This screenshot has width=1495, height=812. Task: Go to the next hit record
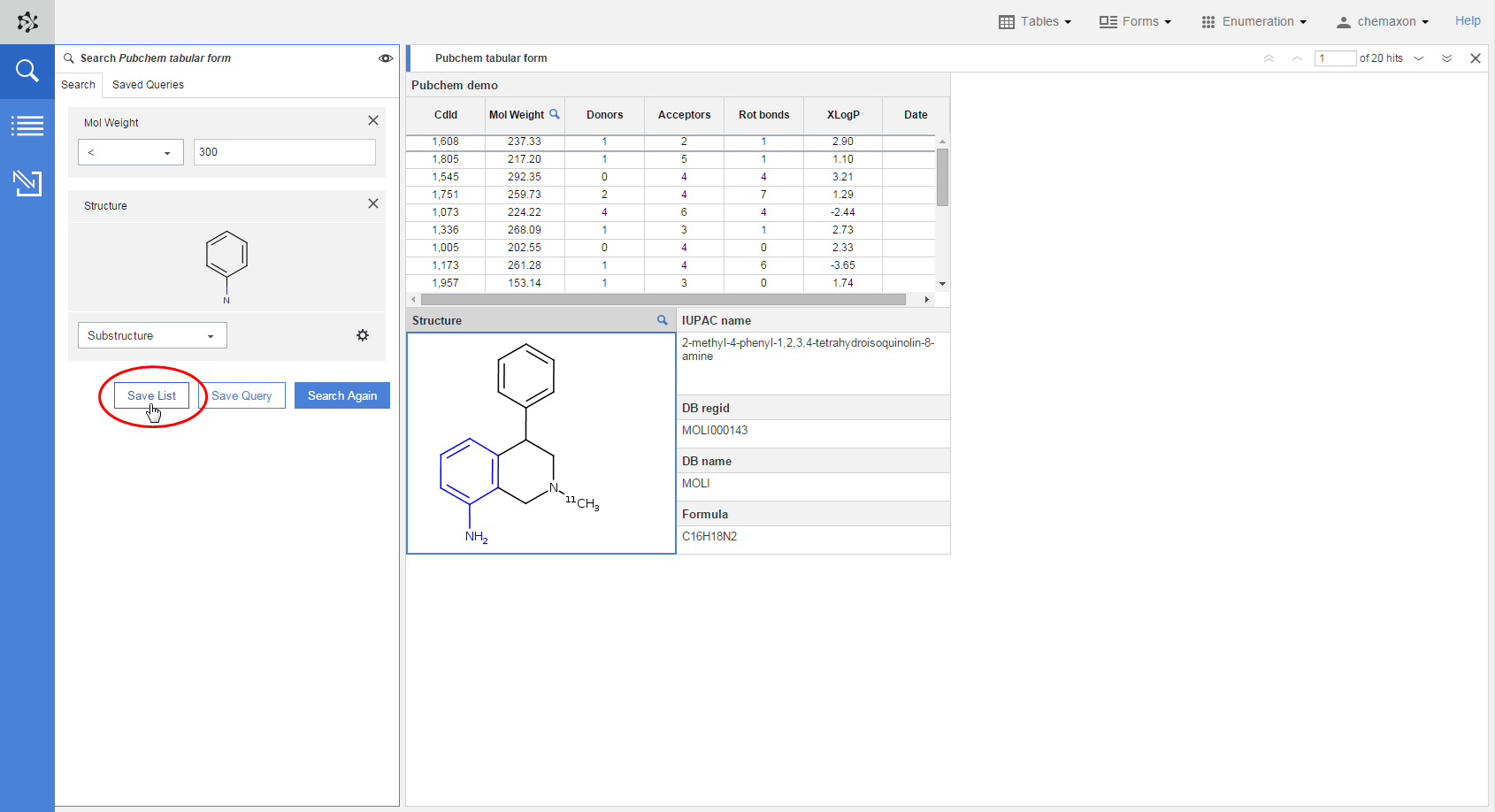[1419, 58]
